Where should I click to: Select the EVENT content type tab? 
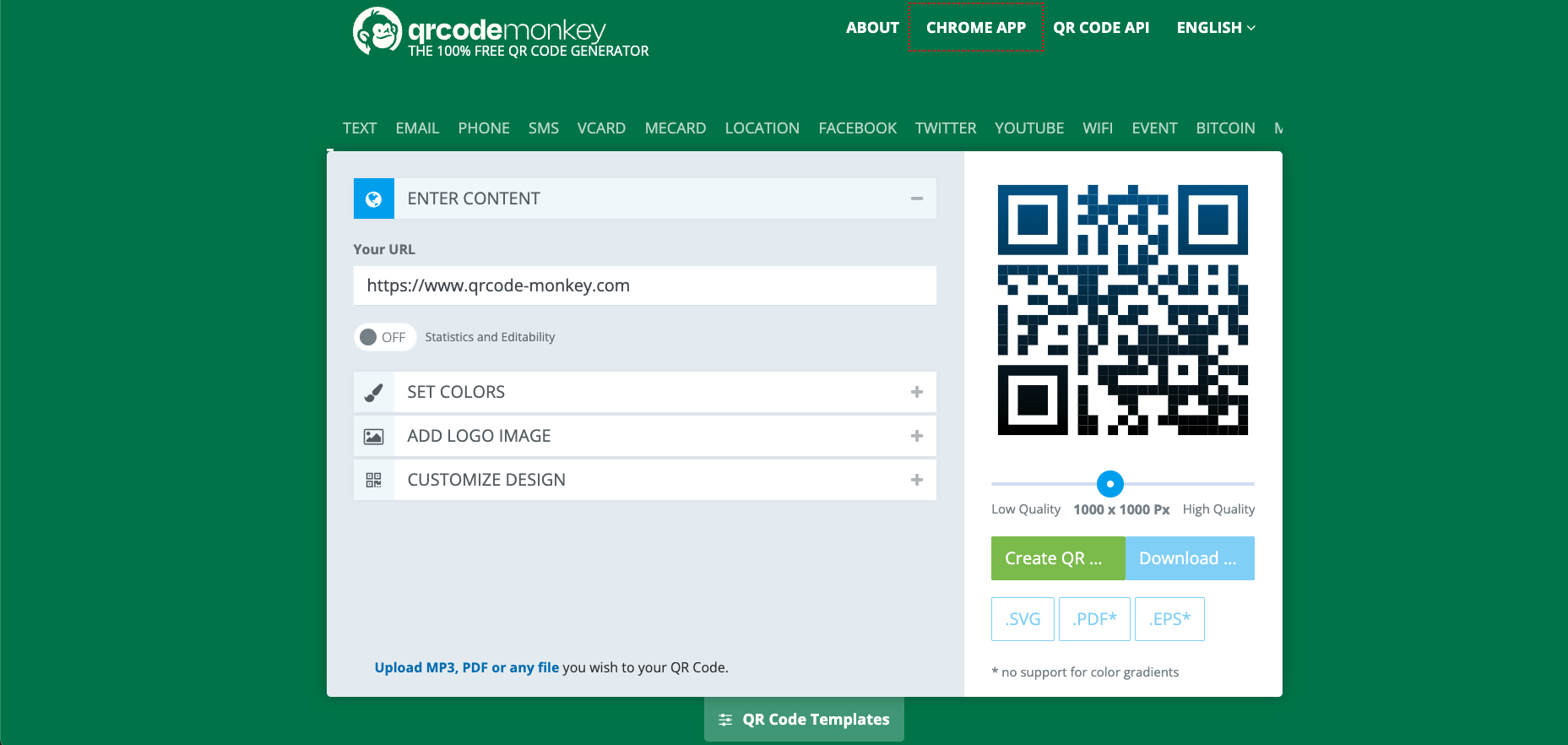coord(1154,128)
